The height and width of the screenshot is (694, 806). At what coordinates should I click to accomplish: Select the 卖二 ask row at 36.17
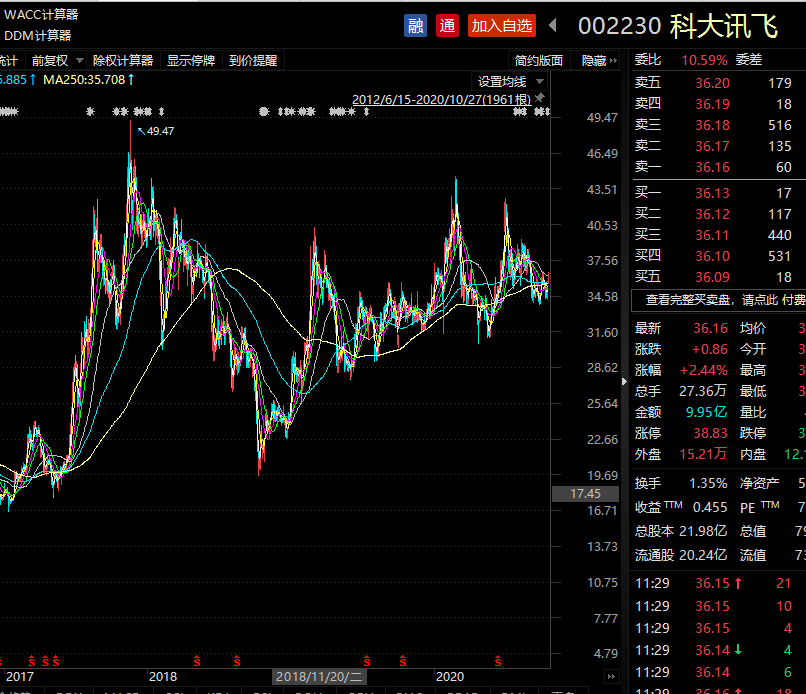coord(719,146)
